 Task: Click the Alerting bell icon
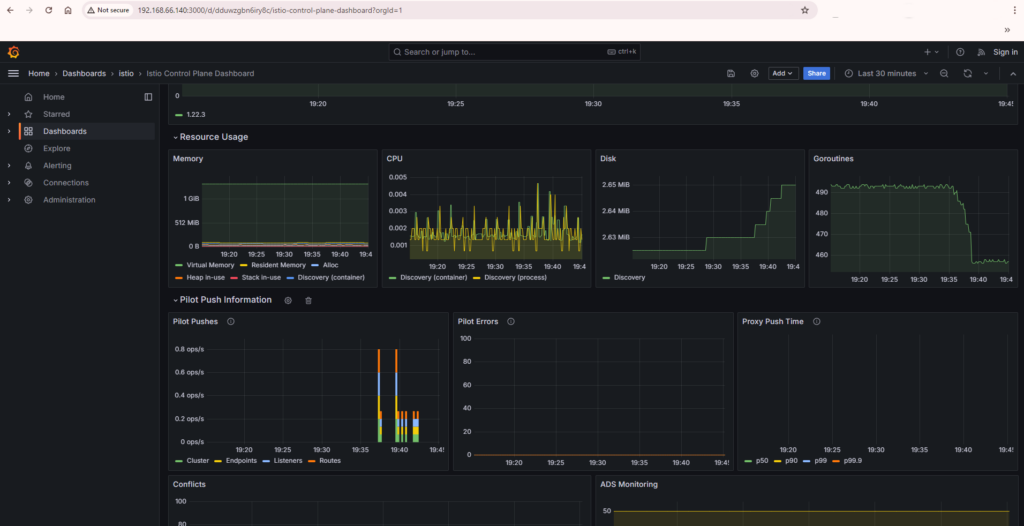pos(28,165)
